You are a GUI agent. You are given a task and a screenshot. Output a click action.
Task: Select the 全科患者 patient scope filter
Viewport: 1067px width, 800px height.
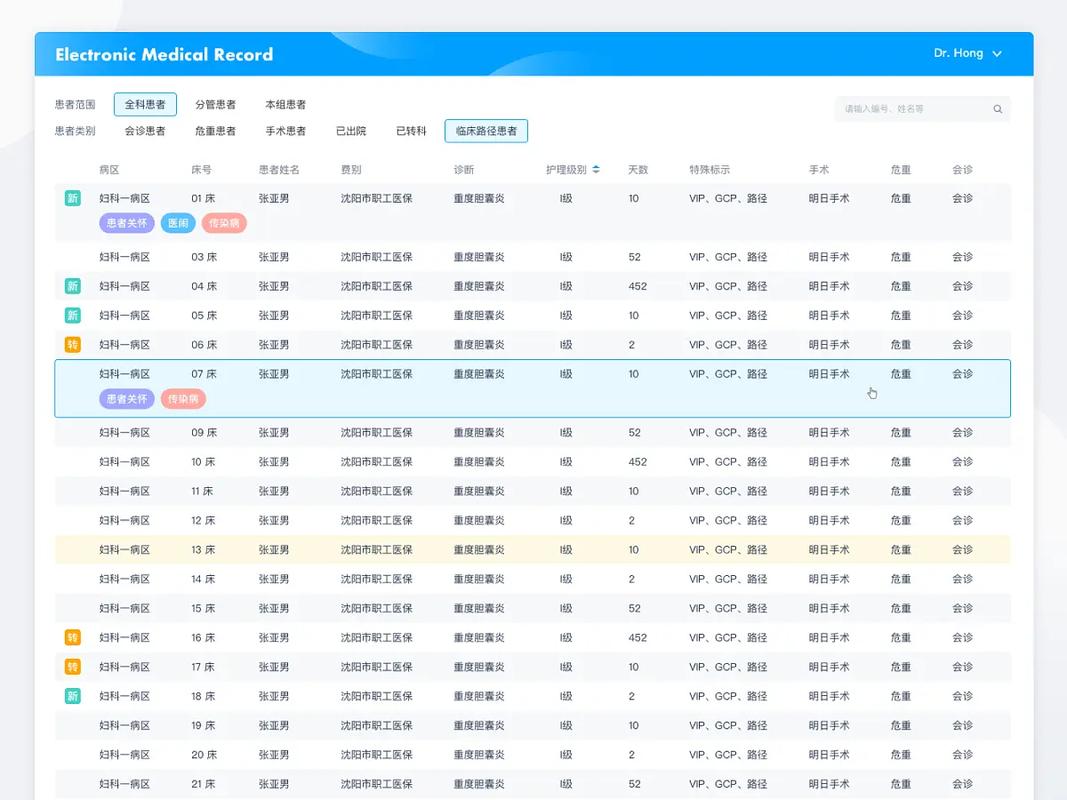(145, 104)
